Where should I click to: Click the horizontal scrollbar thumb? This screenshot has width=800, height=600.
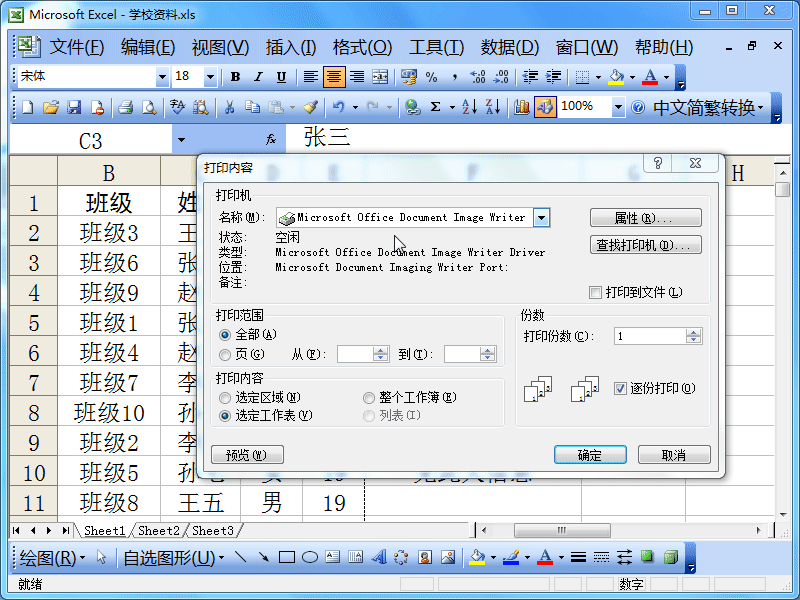click(x=562, y=531)
